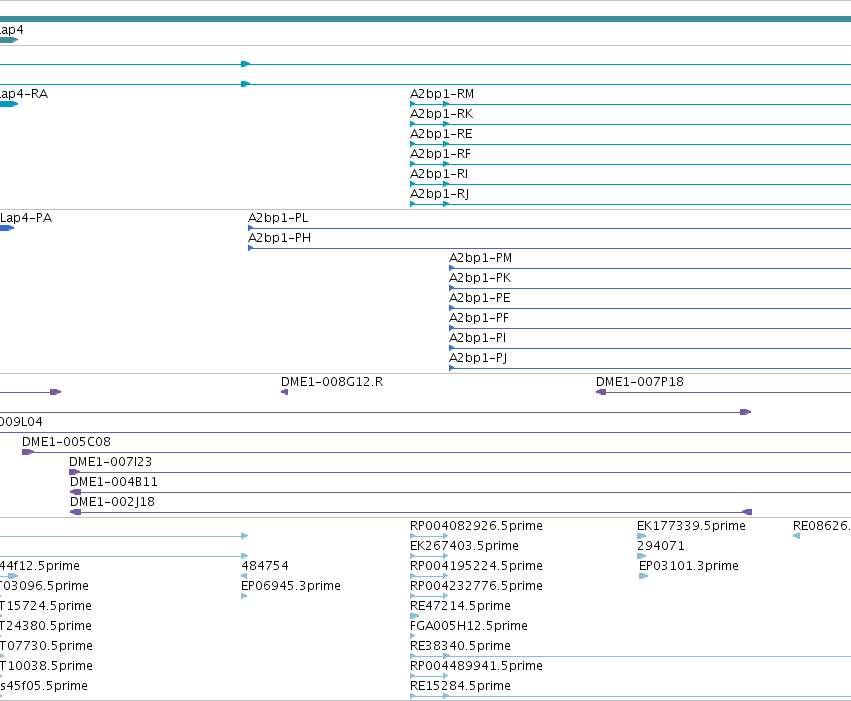This screenshot has height=701, width=851.
Task: Click the EK177339.5prime EST label
Action: (691, 526)
